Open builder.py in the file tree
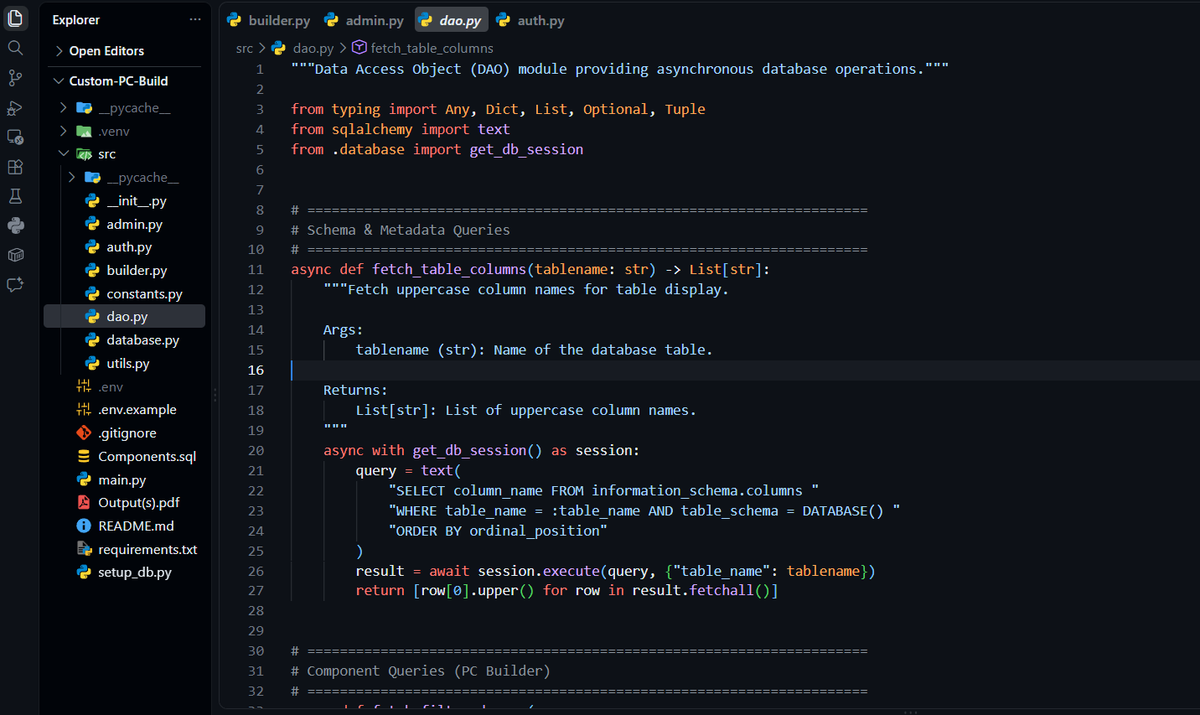 point(125,270)
